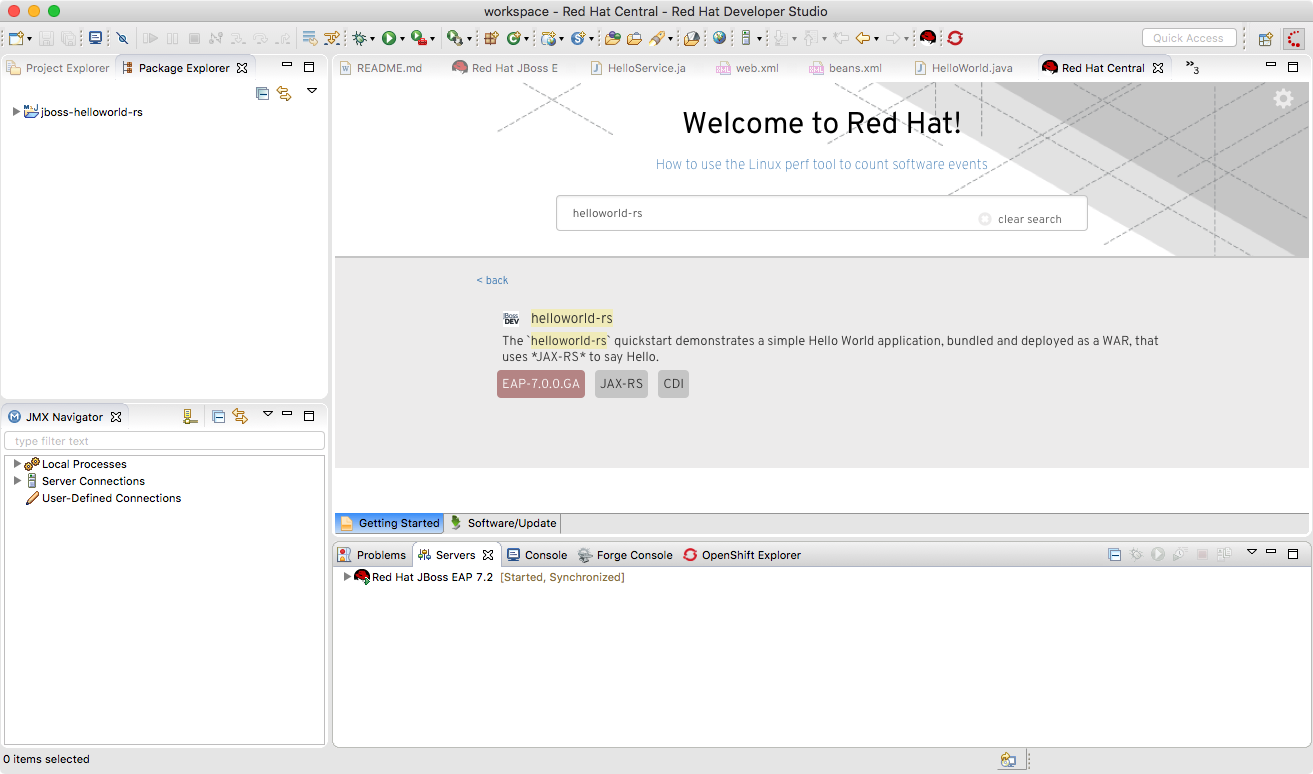The image size is (1313, 774).
Task: Toggle Link with Editor in Package Explorer
Action: 284,93
